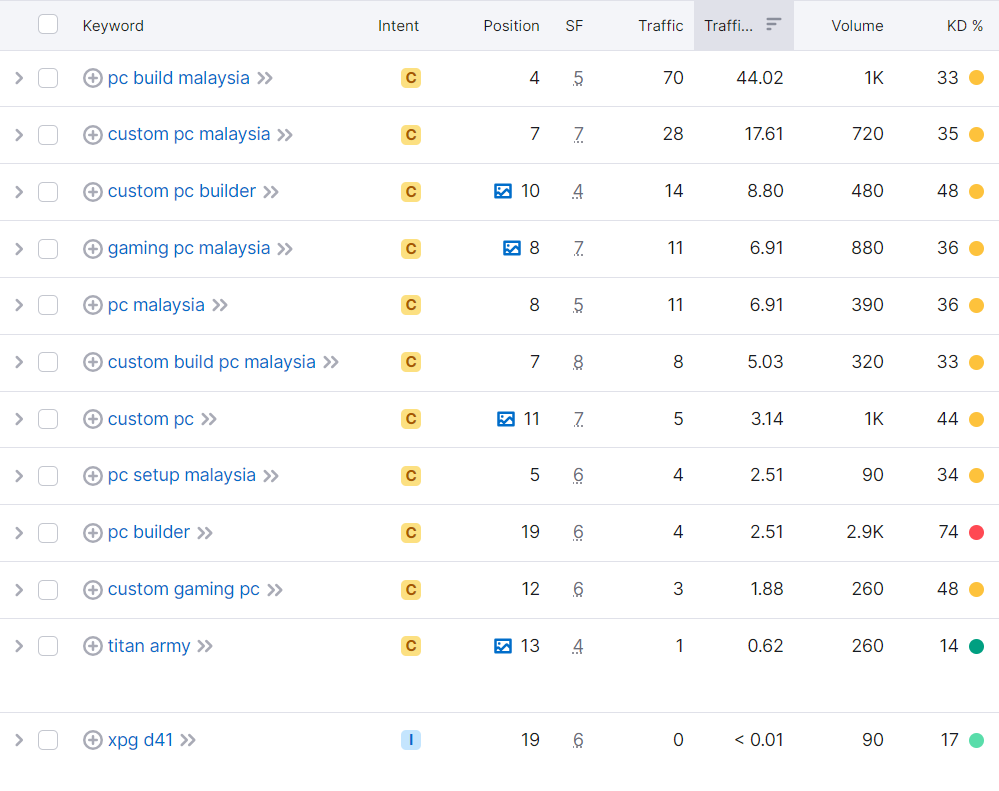
Task: Check the xpg d41 row checkbox
Action: pyautogui.click(x=47, y=740)
